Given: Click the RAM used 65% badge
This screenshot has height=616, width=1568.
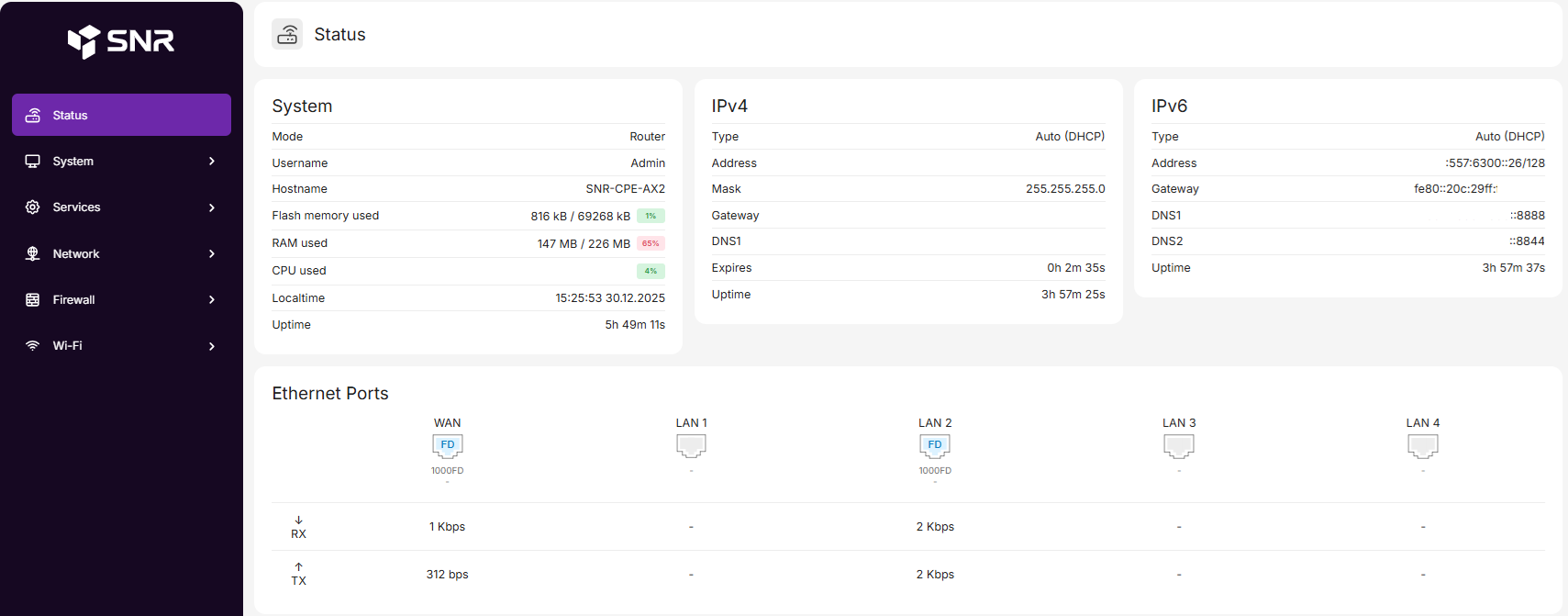Looking at the screenshot, I should tap(651, 243).
